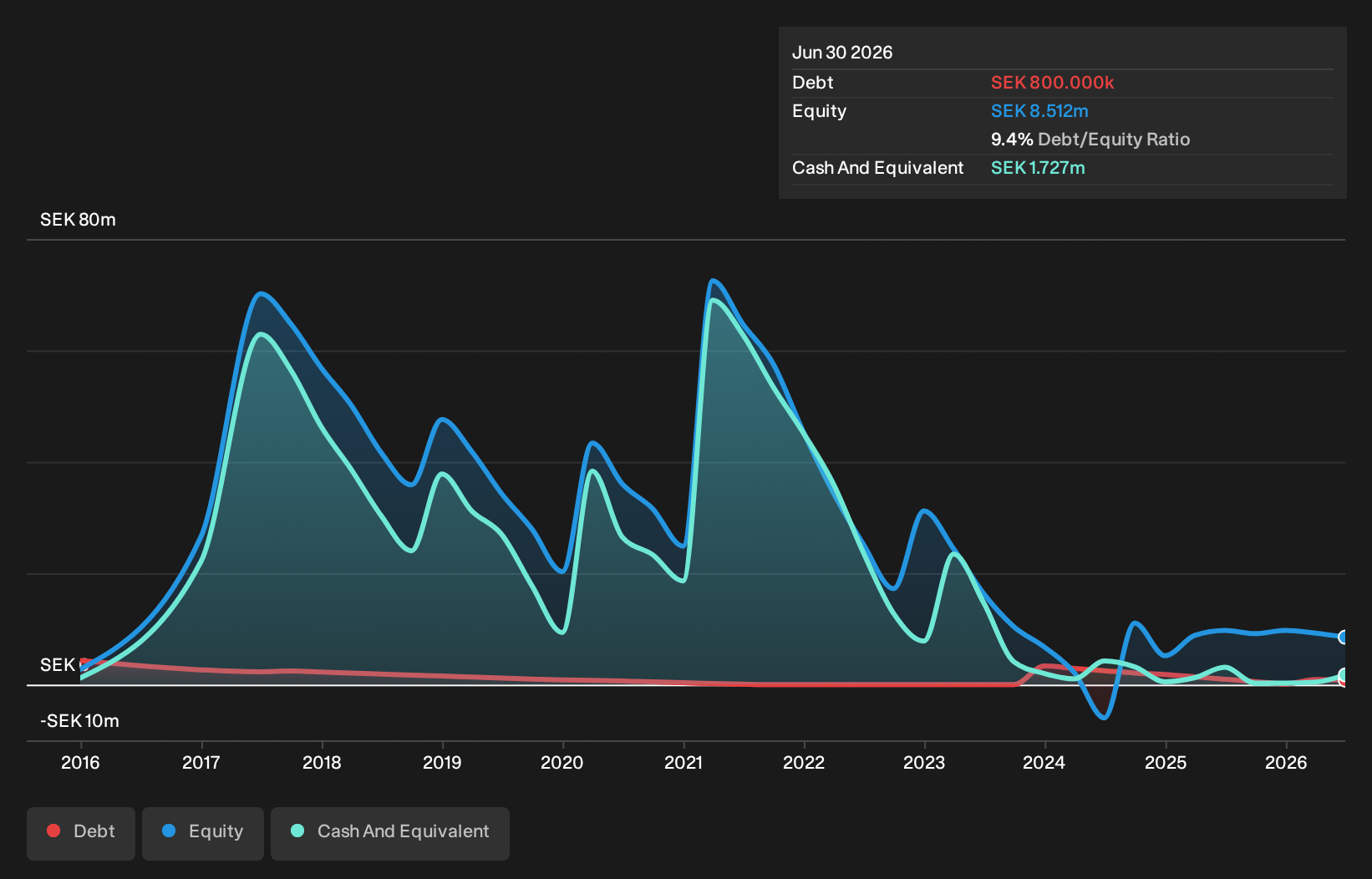Click the SEK 80m y-axis label
This screenshot has height=879, width=1372.
click(x=78, y=220)
